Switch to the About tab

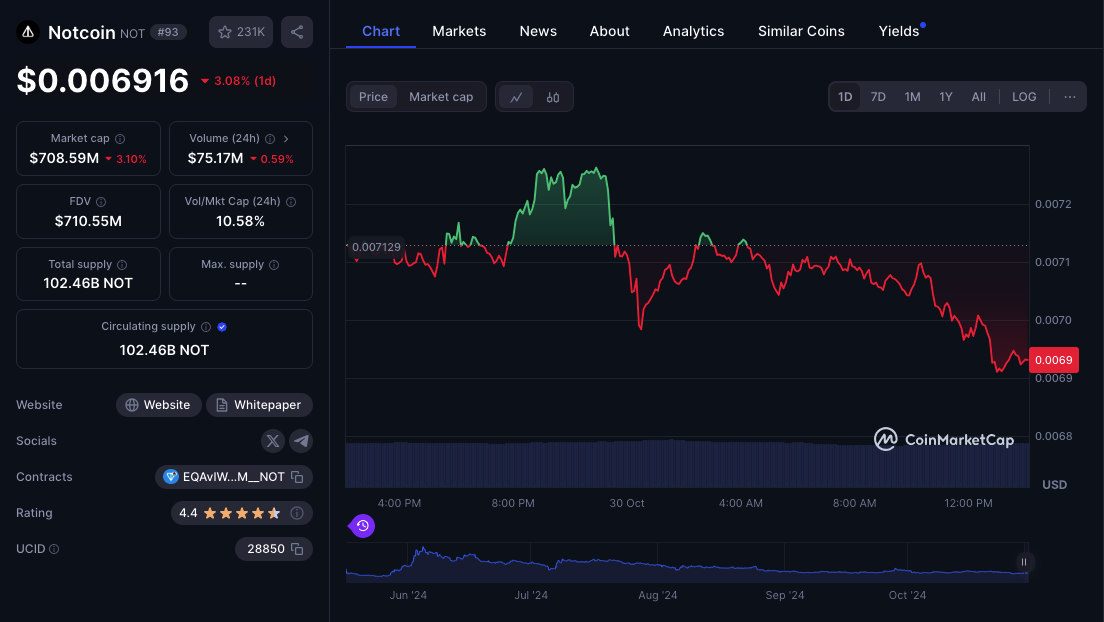coord(609,31)
